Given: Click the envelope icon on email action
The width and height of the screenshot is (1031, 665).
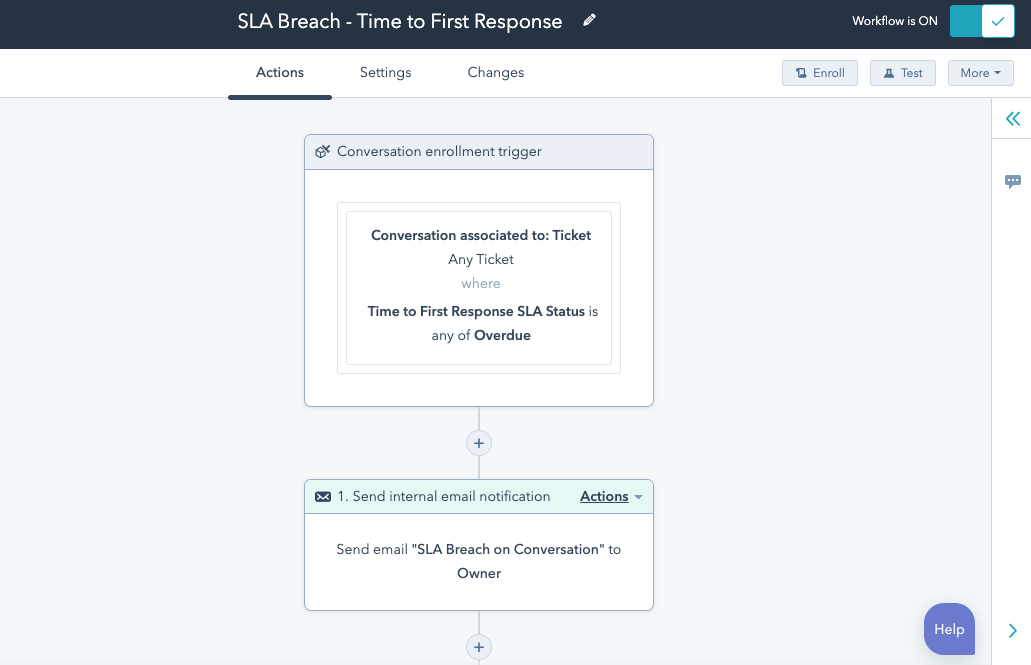Looking at the screenshot, I should [323, 497].
